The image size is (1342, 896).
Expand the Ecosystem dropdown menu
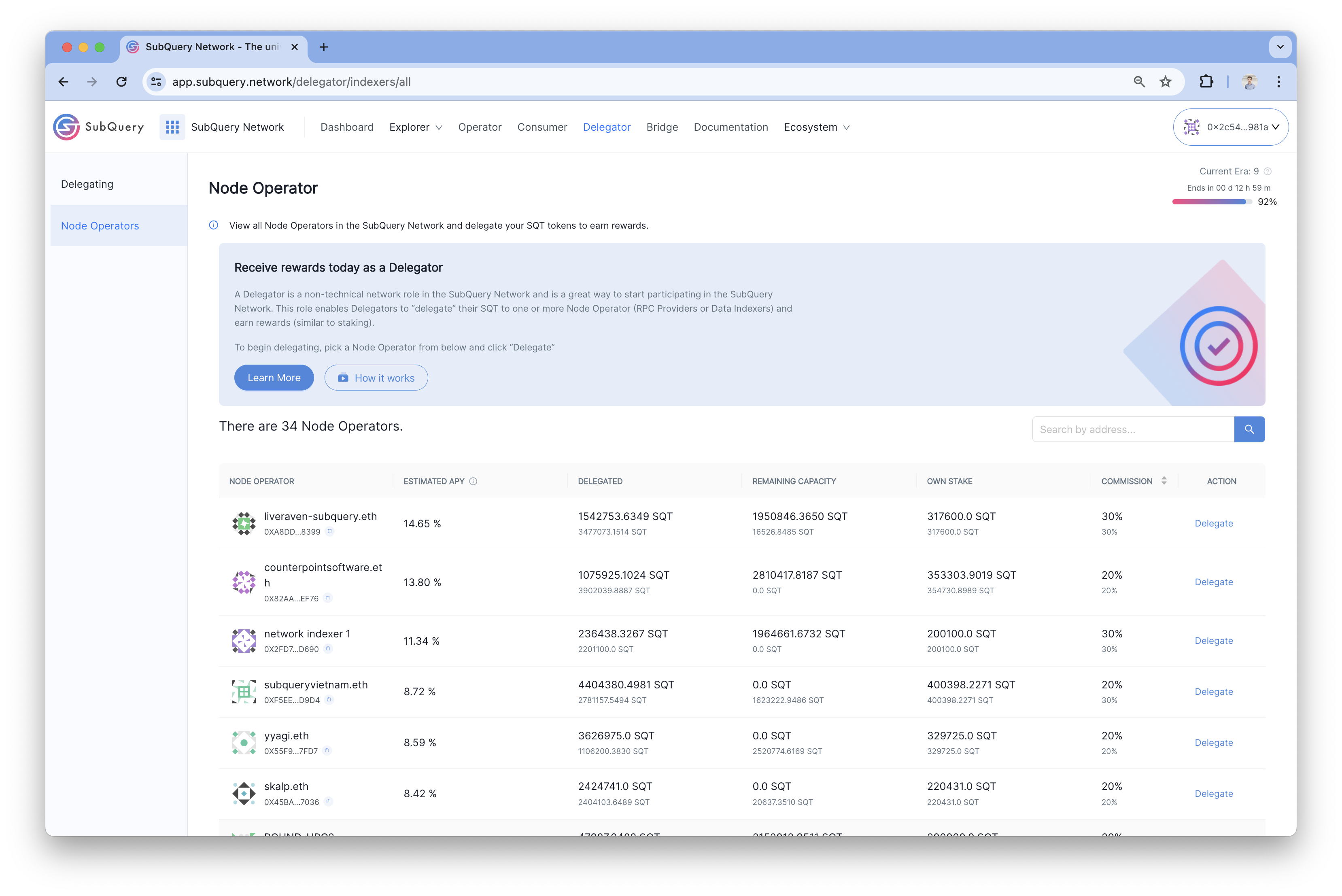click(x=816, y=127)
